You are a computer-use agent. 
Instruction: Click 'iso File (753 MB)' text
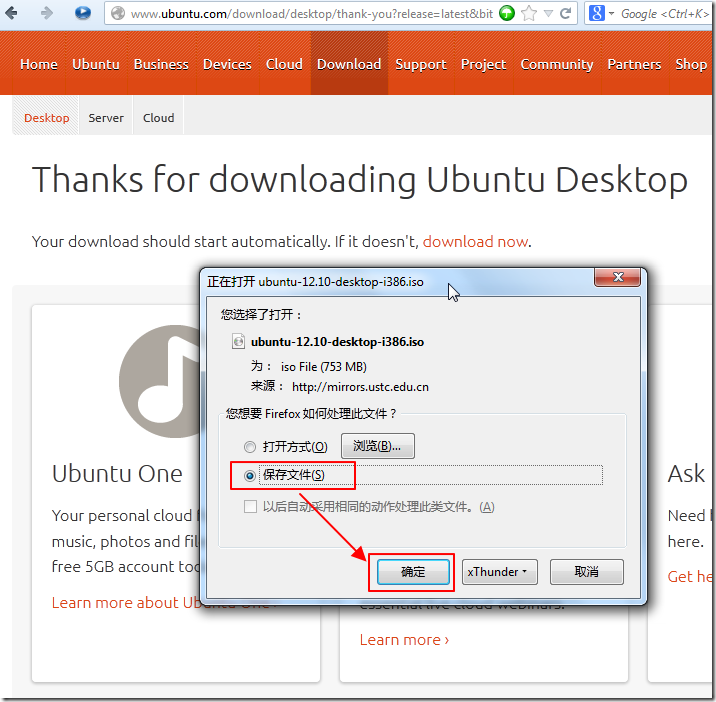(324, 367)
